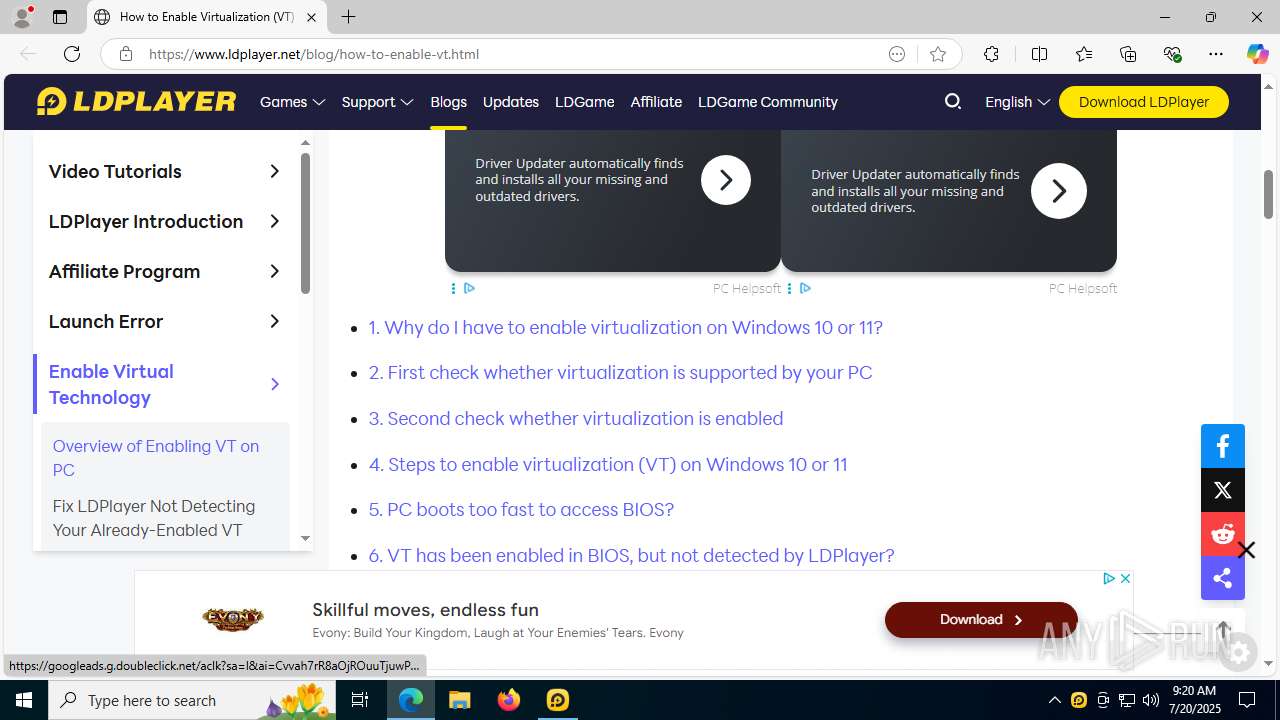This screenshot has height=720, width=1280.
Task: Click the browser back arrow
Action: pyautogui.click(x=28, y=54)
